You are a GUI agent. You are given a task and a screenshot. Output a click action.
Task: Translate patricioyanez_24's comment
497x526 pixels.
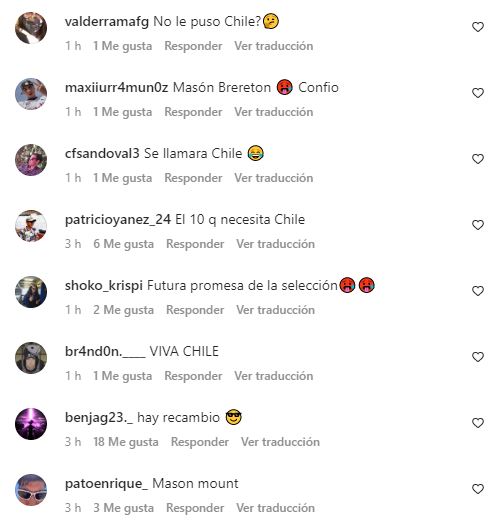click(276, 244)
